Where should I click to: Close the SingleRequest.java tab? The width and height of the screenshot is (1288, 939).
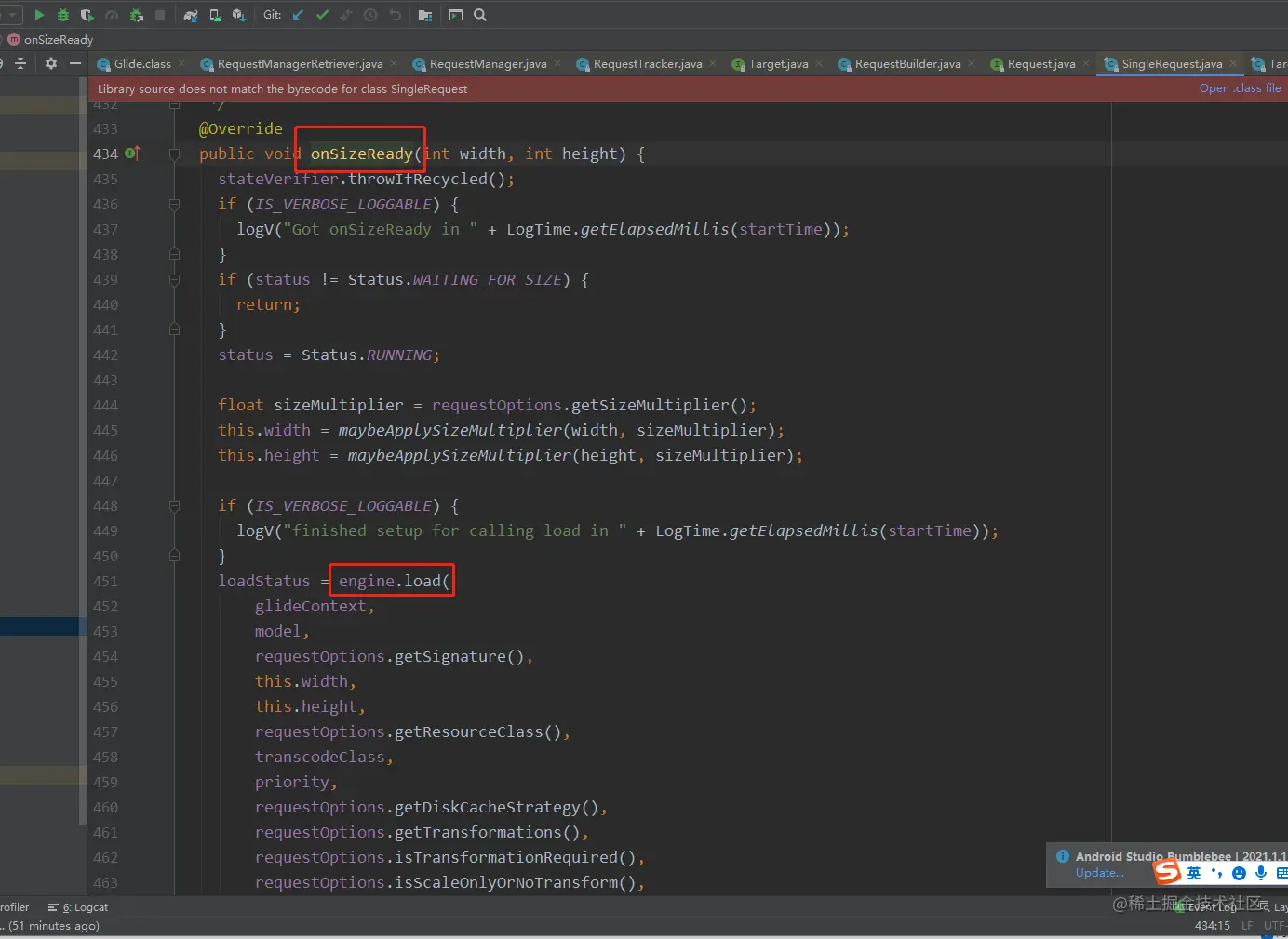click(1233, 63)
